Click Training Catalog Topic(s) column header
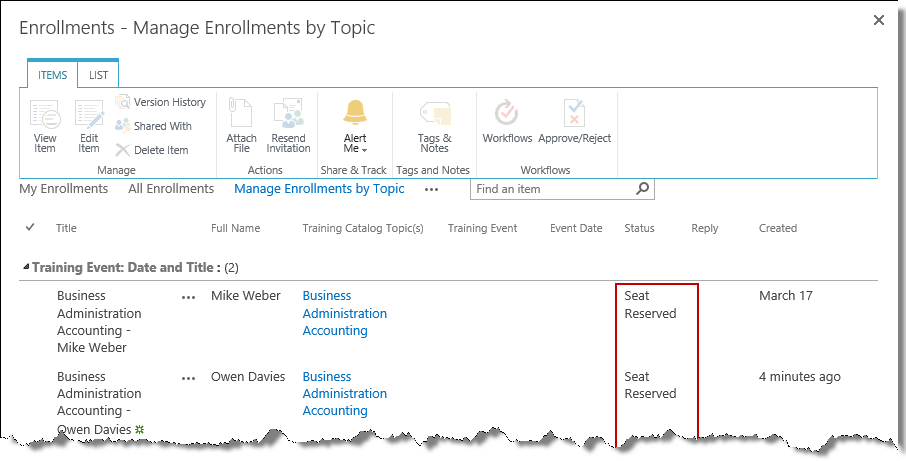 coord(363,228)
